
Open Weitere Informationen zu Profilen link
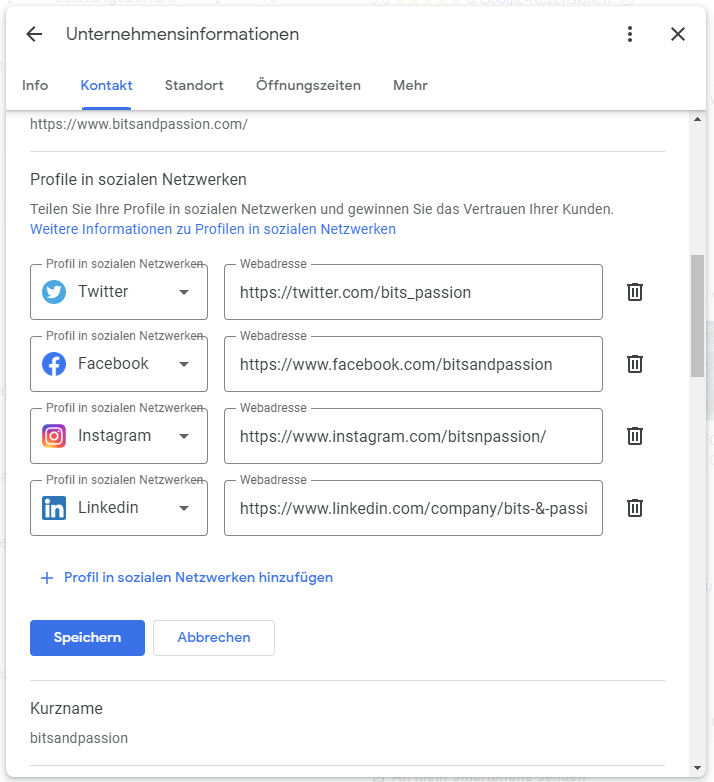pyautogui.click(x=213, y=229)
